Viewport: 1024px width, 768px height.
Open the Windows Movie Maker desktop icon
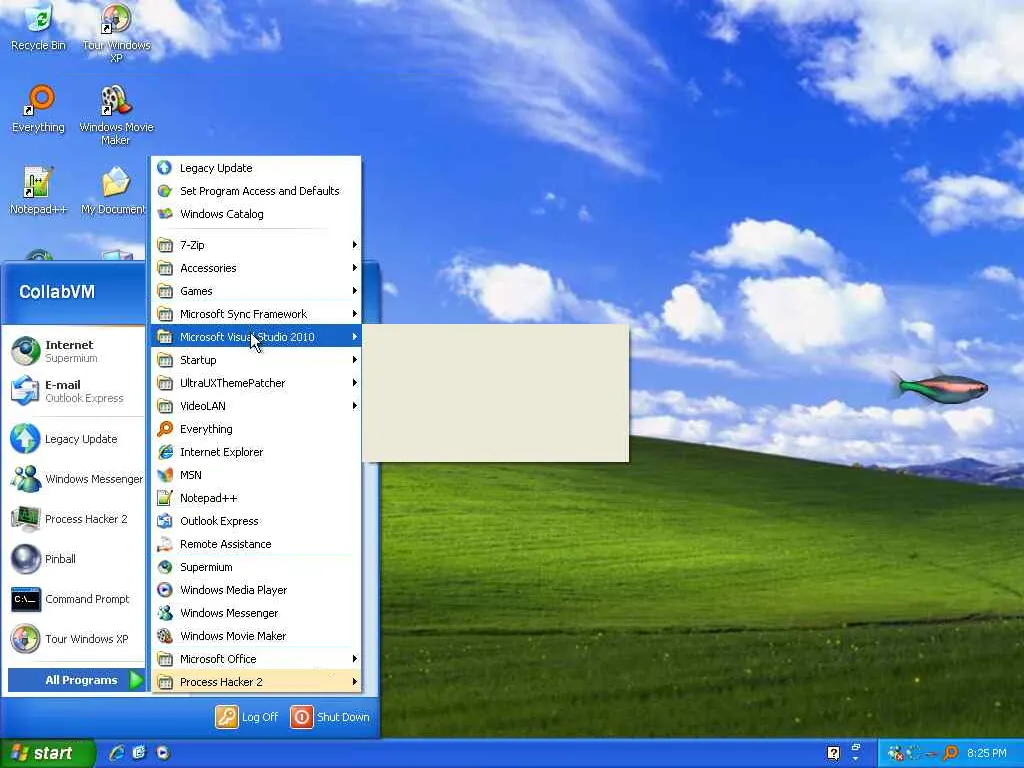click(x=116, y=114)
